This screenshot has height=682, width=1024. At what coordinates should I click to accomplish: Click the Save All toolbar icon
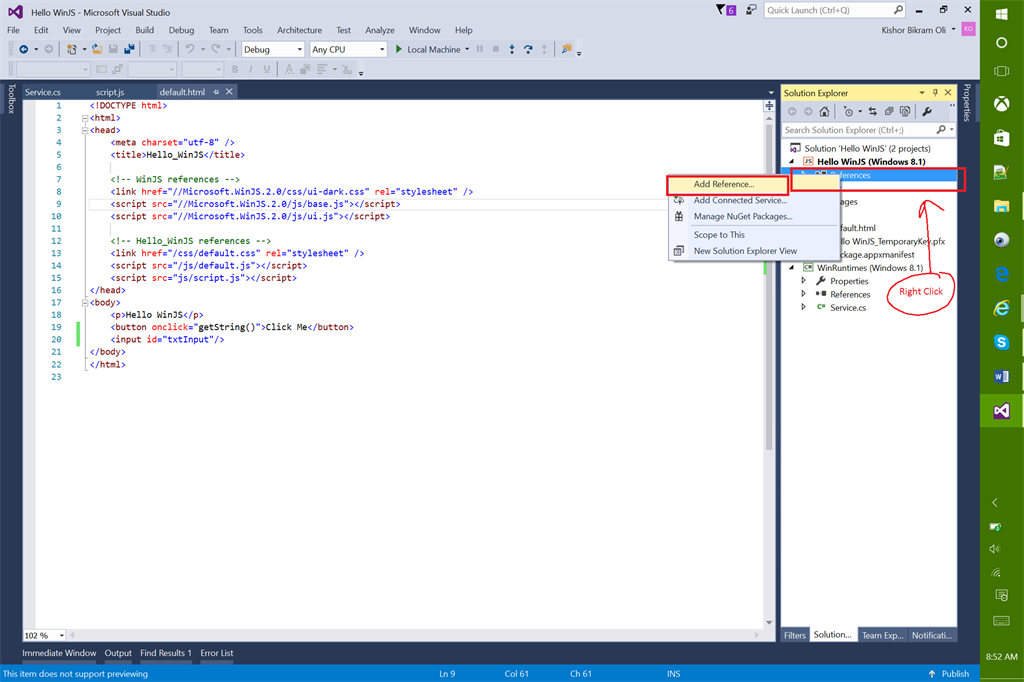click(x=129, y=49)
